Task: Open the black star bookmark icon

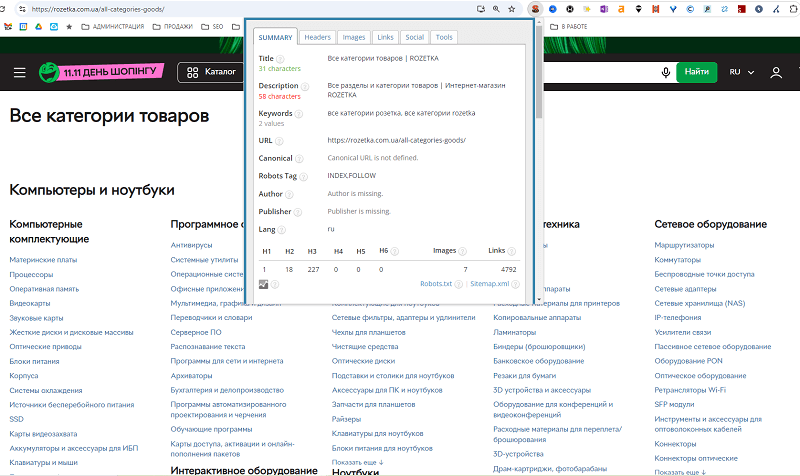Action: click(69, 27)
